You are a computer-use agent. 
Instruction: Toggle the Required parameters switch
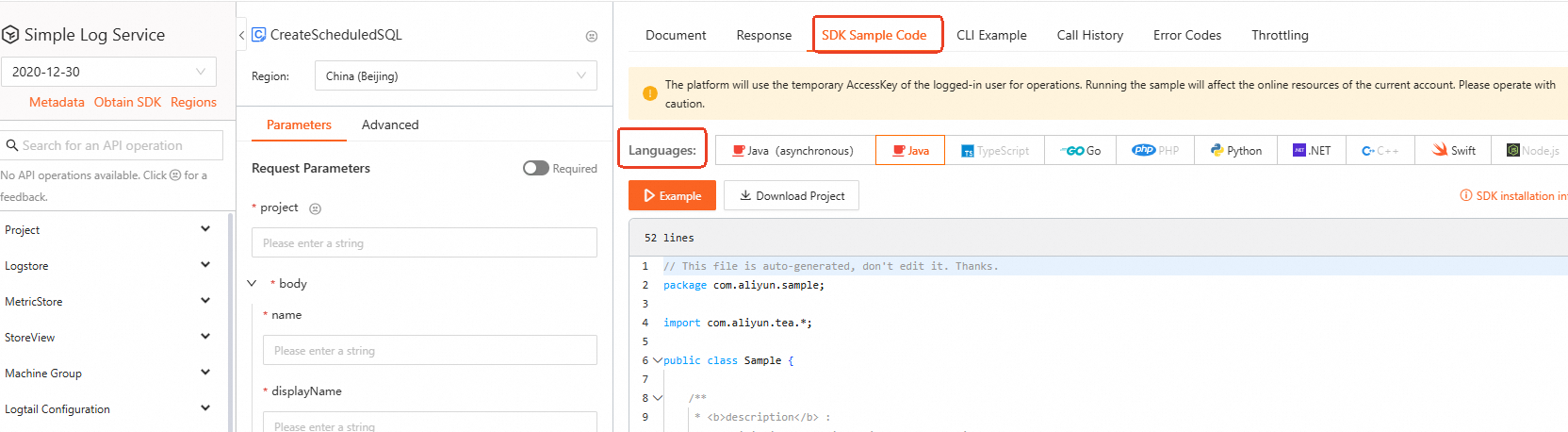[x=536, y=168]
